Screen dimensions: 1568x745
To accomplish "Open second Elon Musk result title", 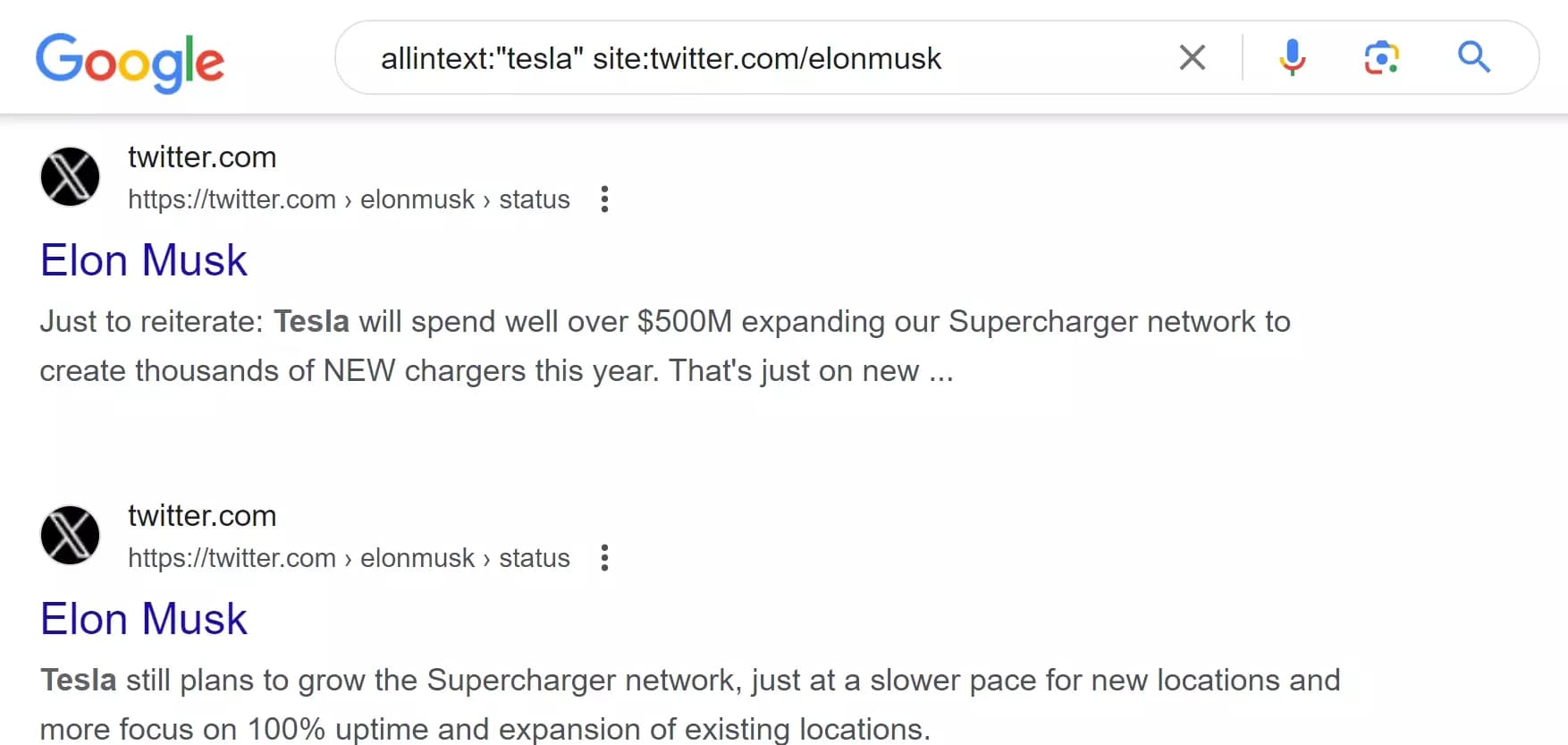I will 143,620.
